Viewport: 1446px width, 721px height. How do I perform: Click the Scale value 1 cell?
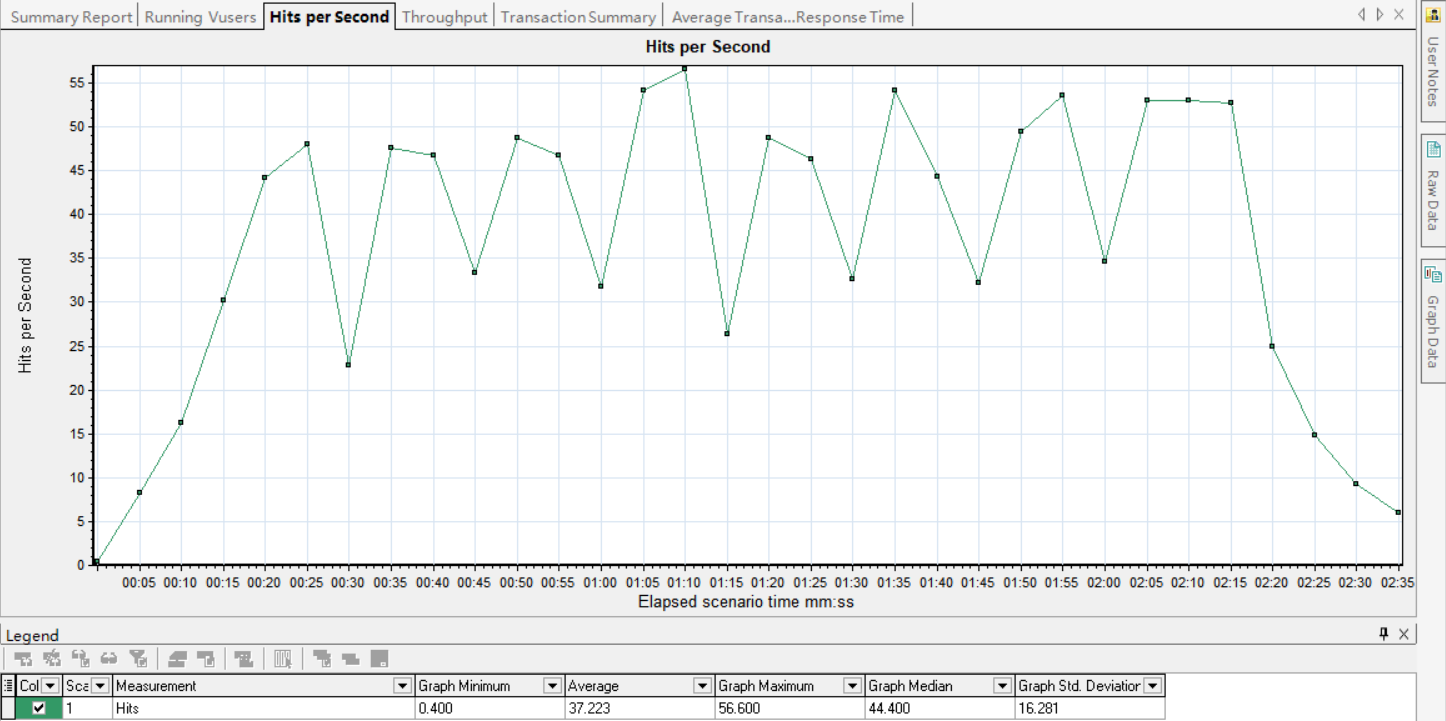pos(88,708)
